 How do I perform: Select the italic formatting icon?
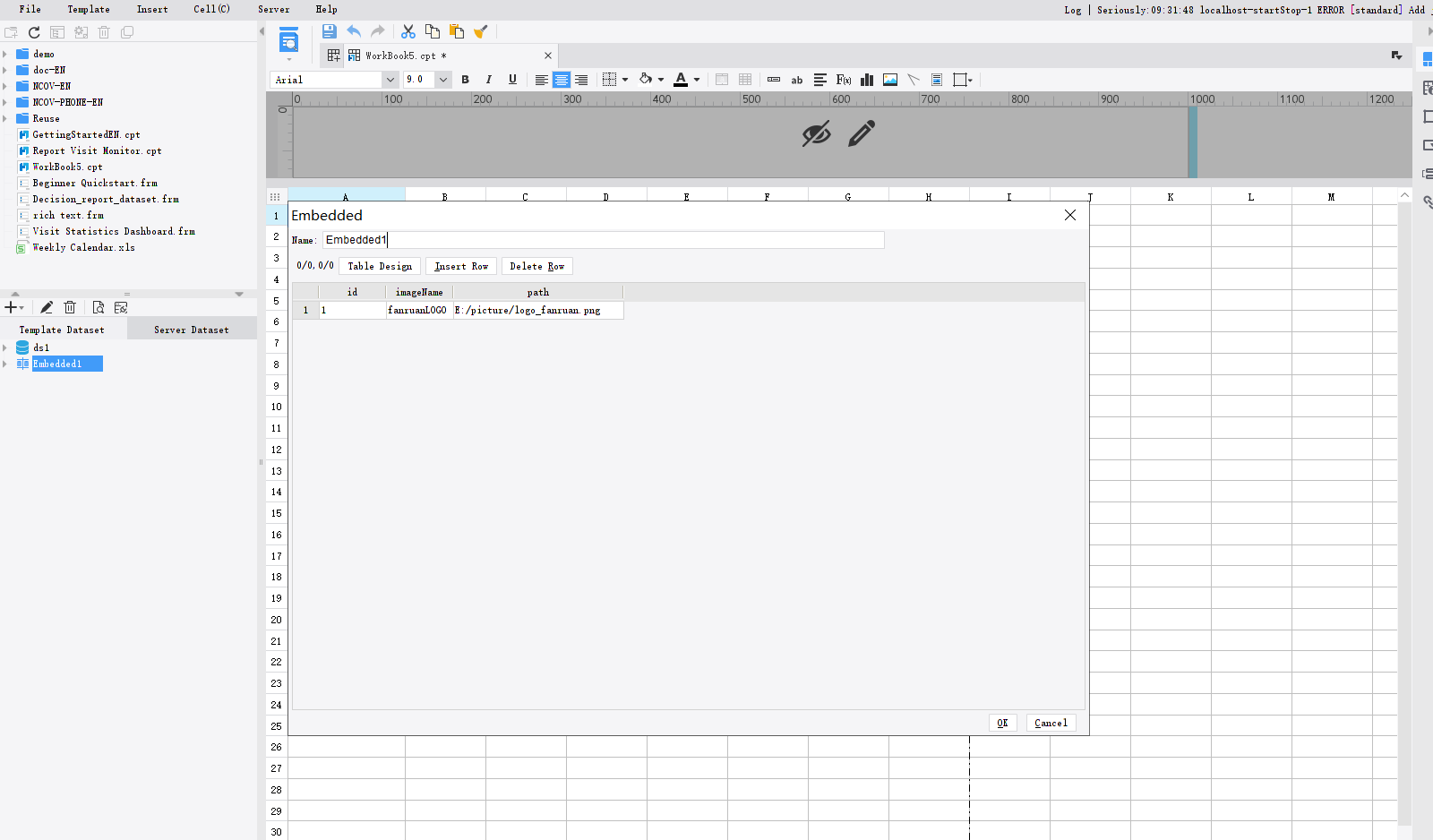(489, 80)
